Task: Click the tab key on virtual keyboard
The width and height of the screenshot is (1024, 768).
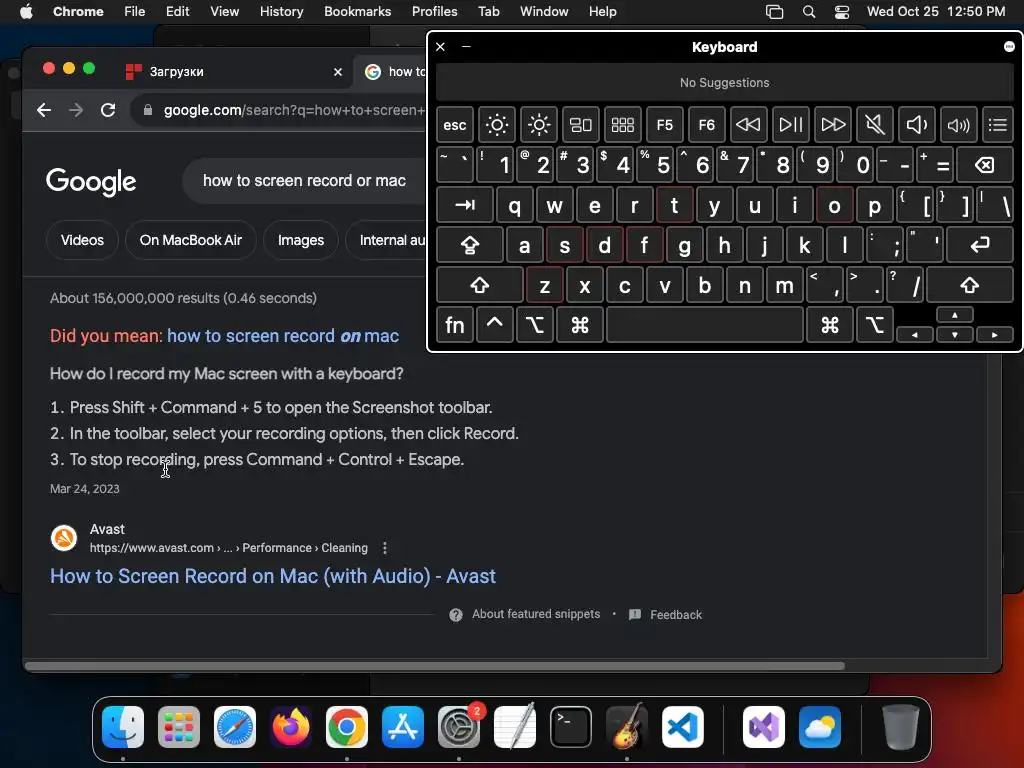Action: [465, 206]
